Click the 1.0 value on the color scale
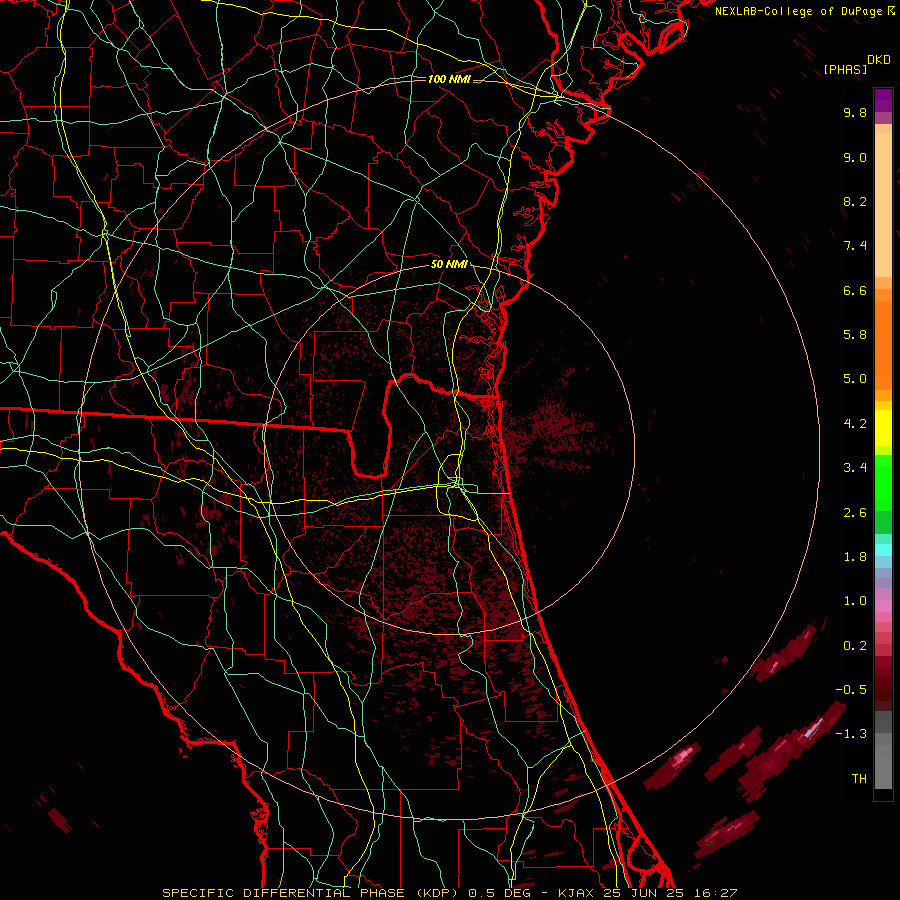Viewport: 900px width, 900px height. (x=855, y=601)
